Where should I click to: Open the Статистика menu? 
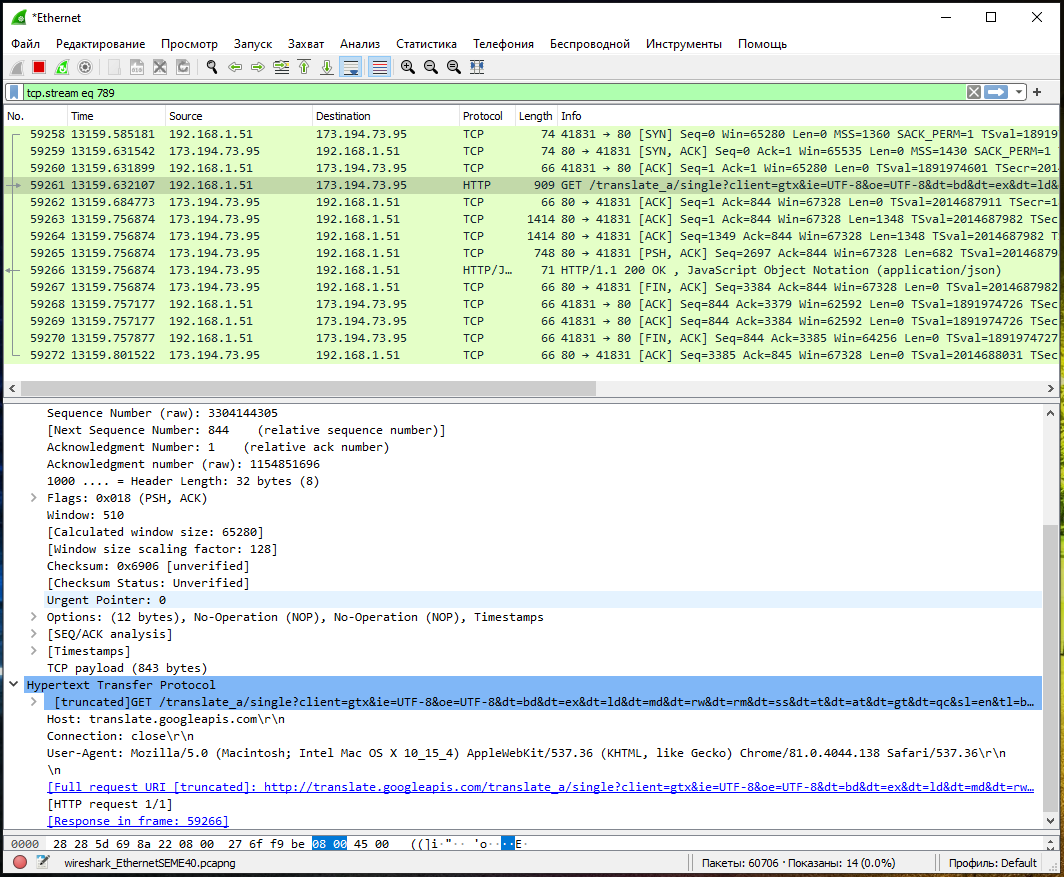point(426,44)
